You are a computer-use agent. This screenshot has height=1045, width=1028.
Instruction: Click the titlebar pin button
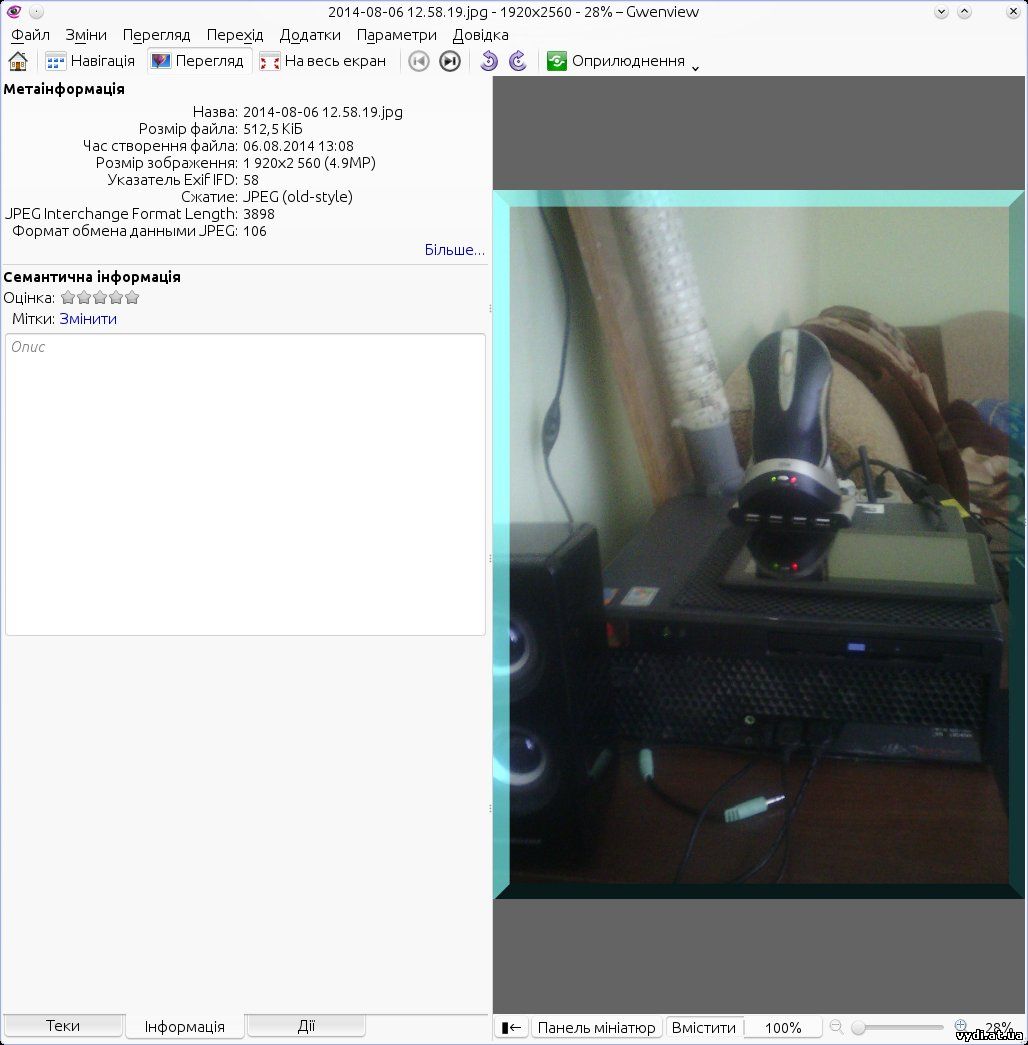[x=36, y=11]
